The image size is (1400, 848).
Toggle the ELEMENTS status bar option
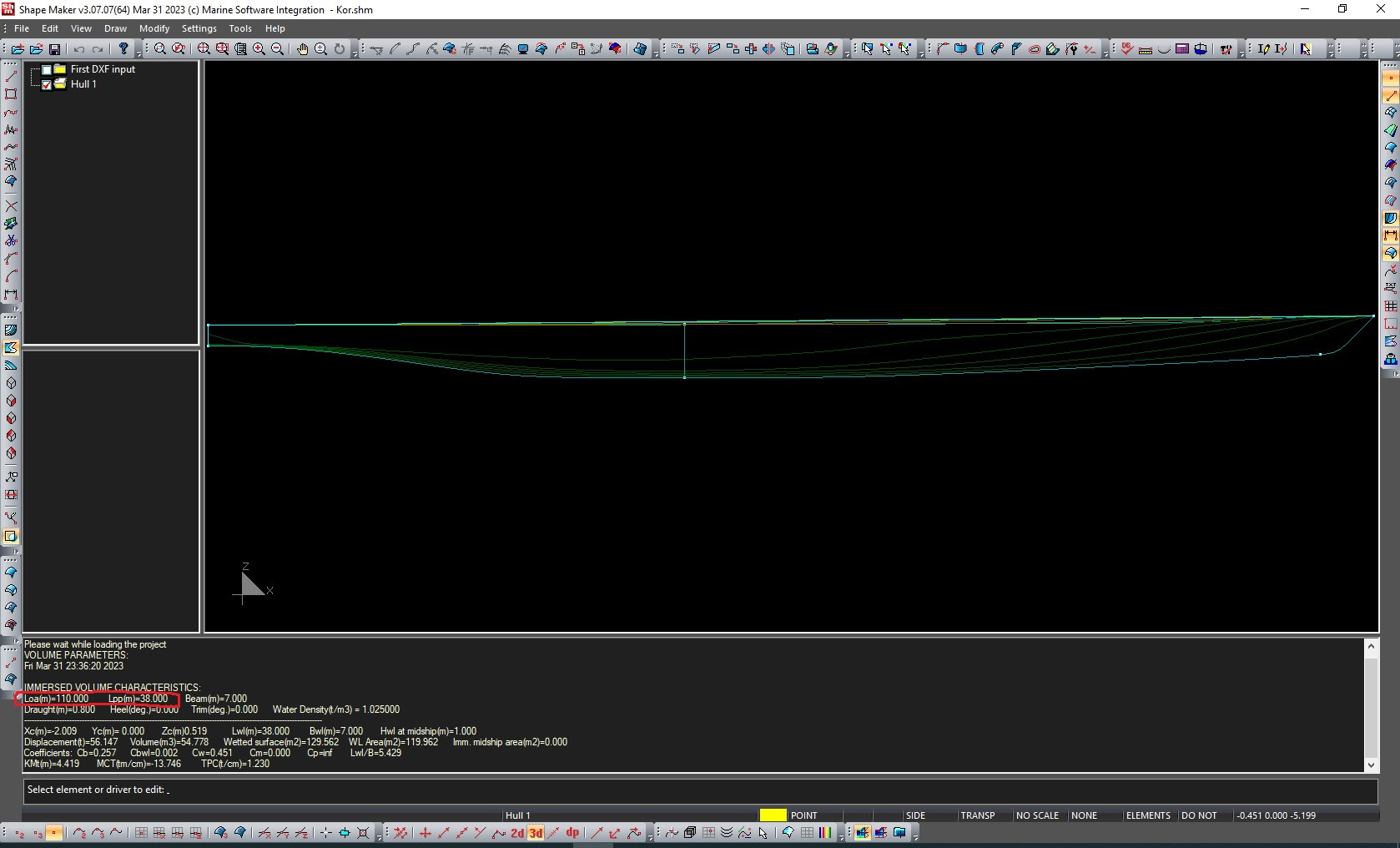pos(1148,815)
